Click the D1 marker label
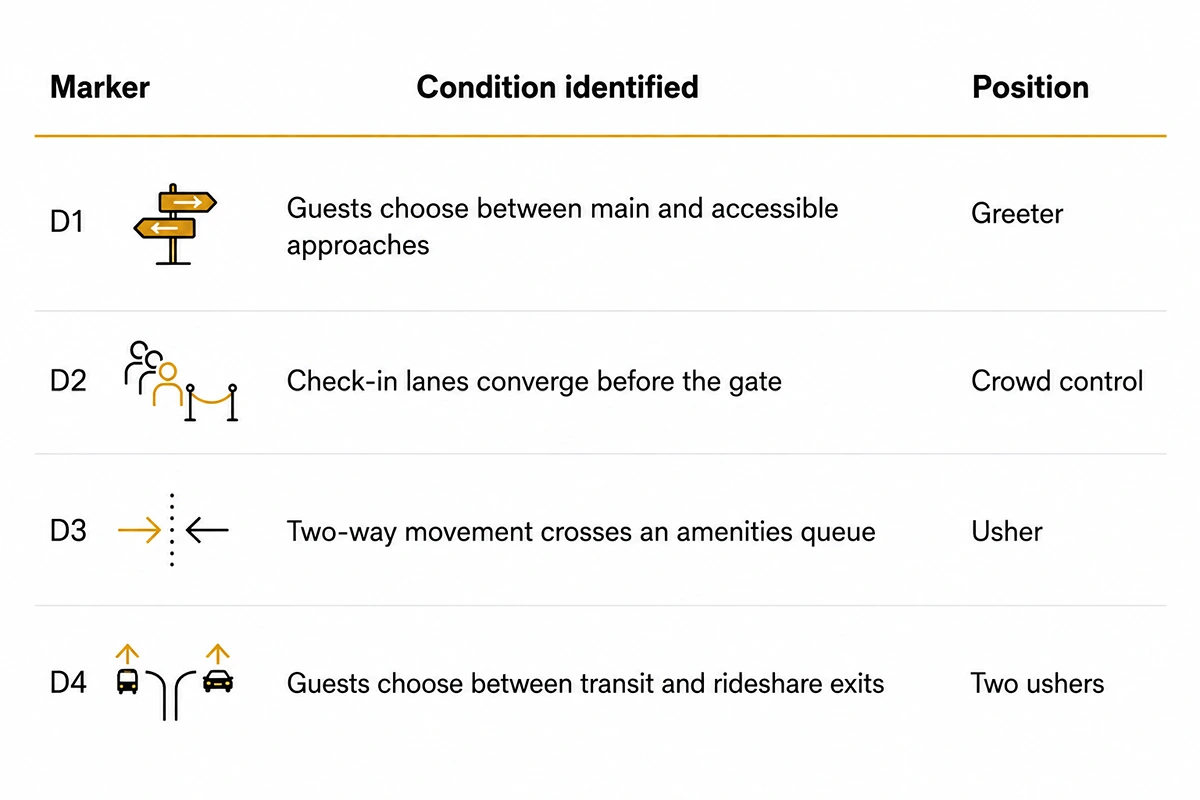Viewport: 1200px width, 800px height. 67,222
